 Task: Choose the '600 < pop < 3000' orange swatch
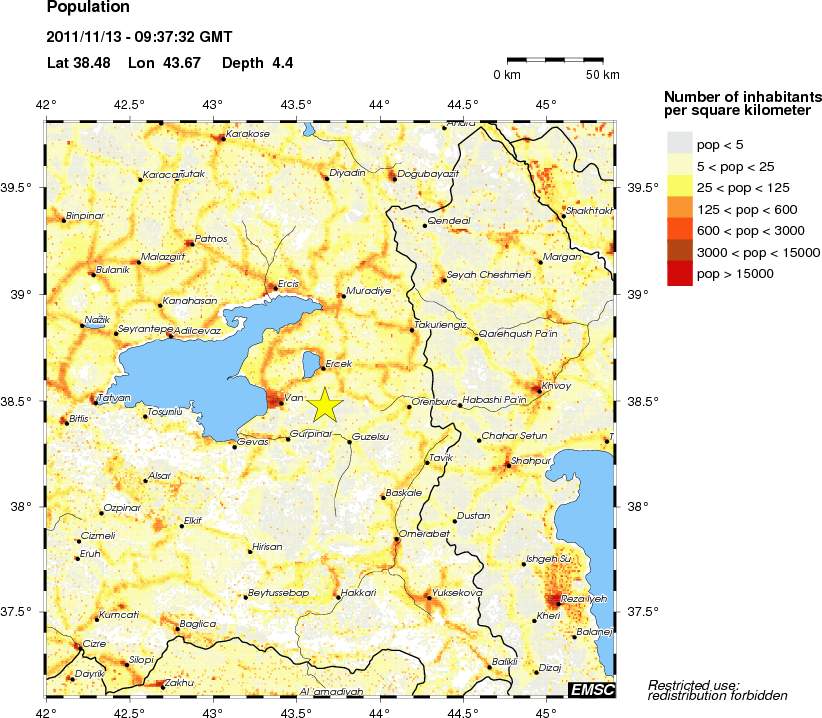pos(679,231)
